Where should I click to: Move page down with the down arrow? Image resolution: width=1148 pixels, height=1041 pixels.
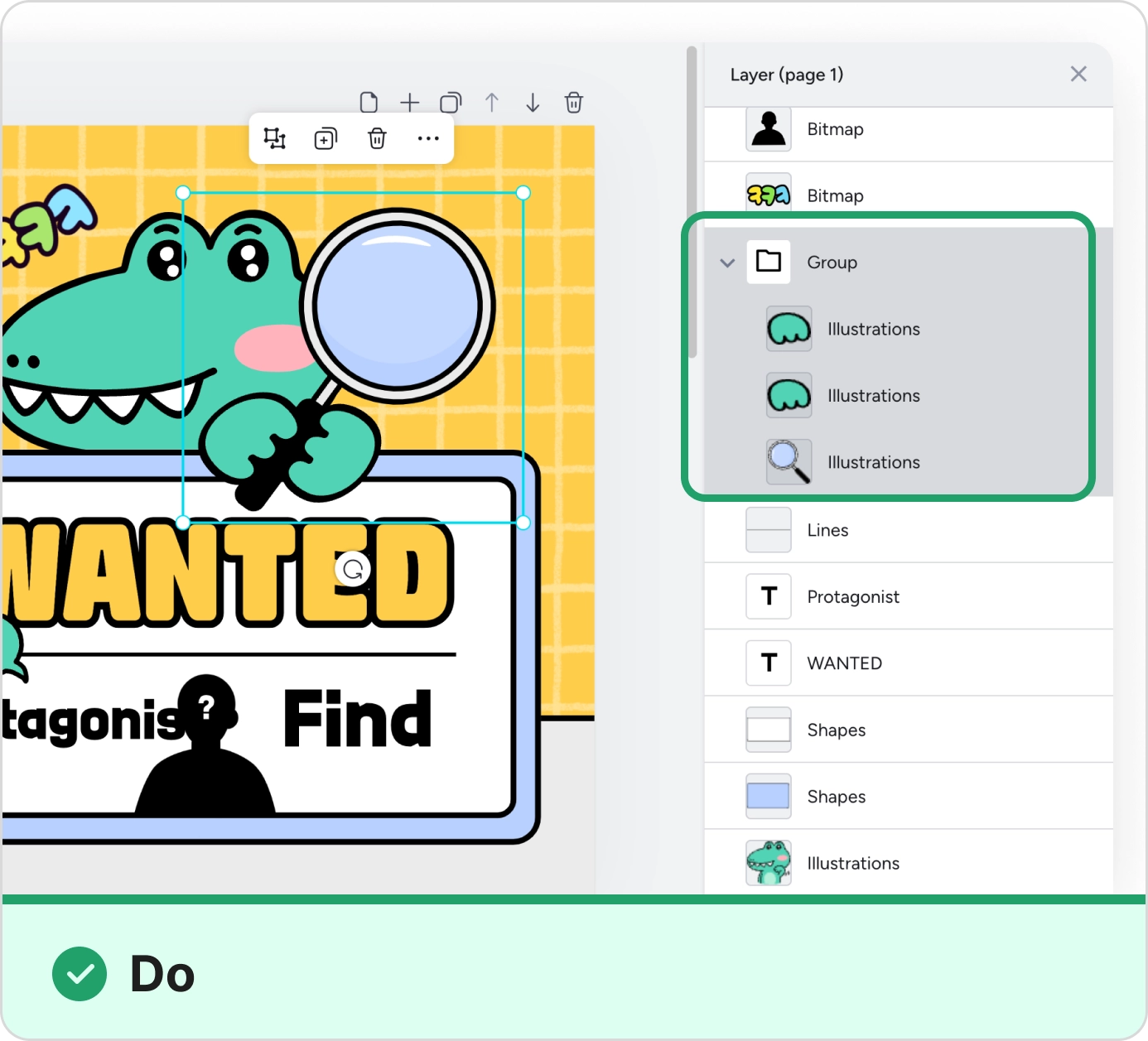[533, 103]
